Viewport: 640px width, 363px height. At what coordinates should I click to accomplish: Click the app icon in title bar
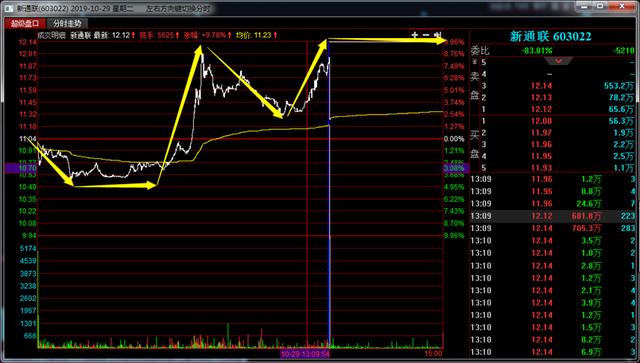point(9,8)
